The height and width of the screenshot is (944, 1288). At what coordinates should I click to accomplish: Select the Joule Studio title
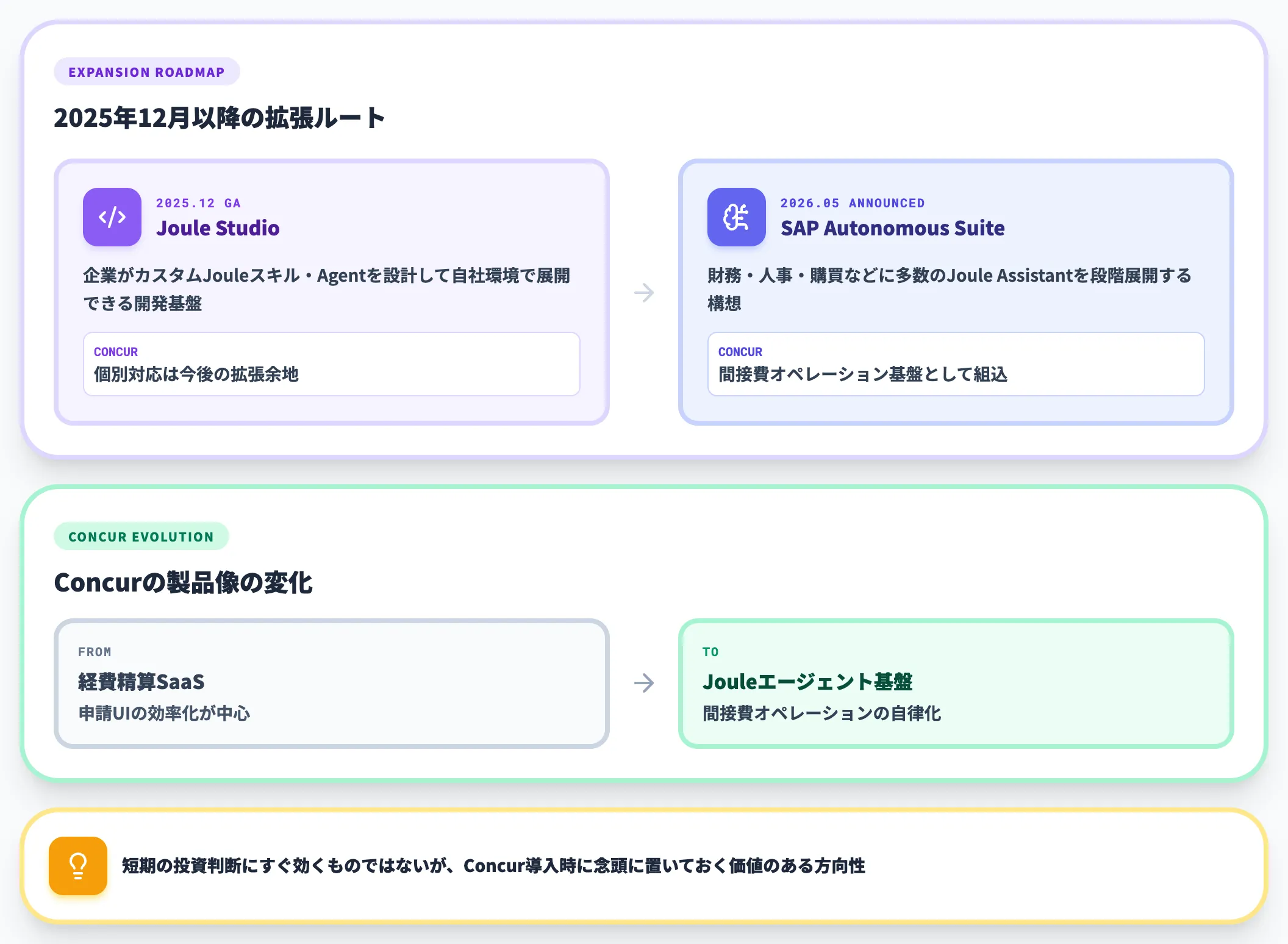click(x=218, y=228)
